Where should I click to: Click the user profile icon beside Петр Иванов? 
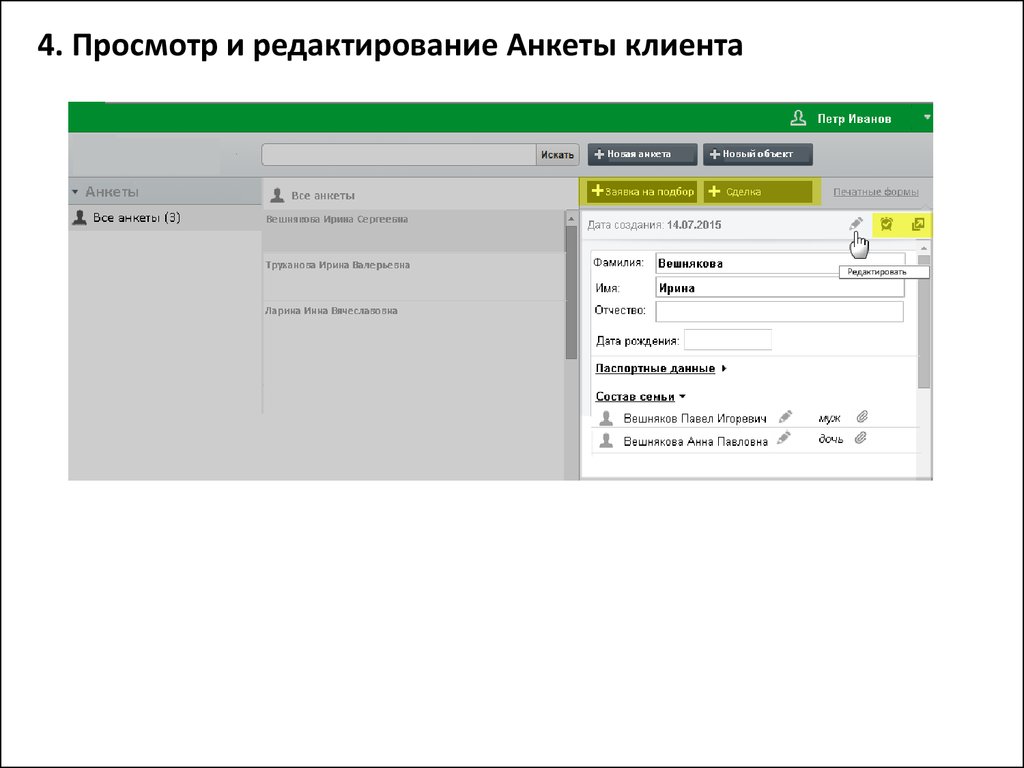(x=798, y=118)
